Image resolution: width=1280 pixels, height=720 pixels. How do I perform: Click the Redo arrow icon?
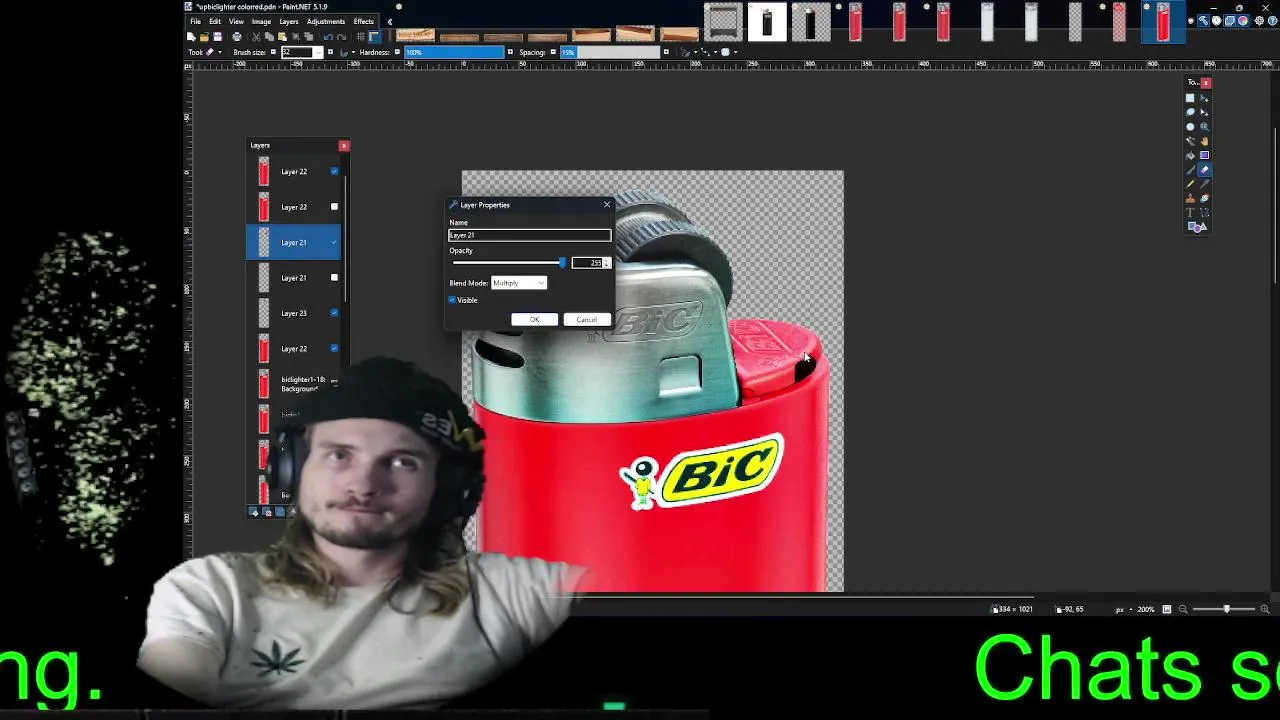(341, 37)
